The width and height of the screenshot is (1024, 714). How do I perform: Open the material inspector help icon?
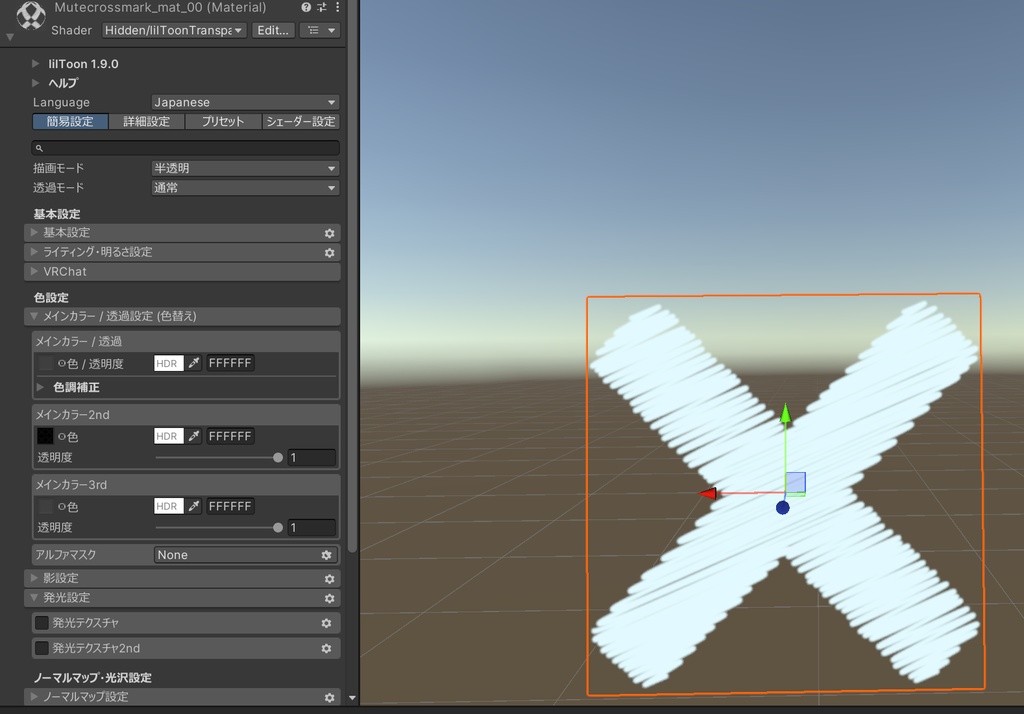[306, 7]
